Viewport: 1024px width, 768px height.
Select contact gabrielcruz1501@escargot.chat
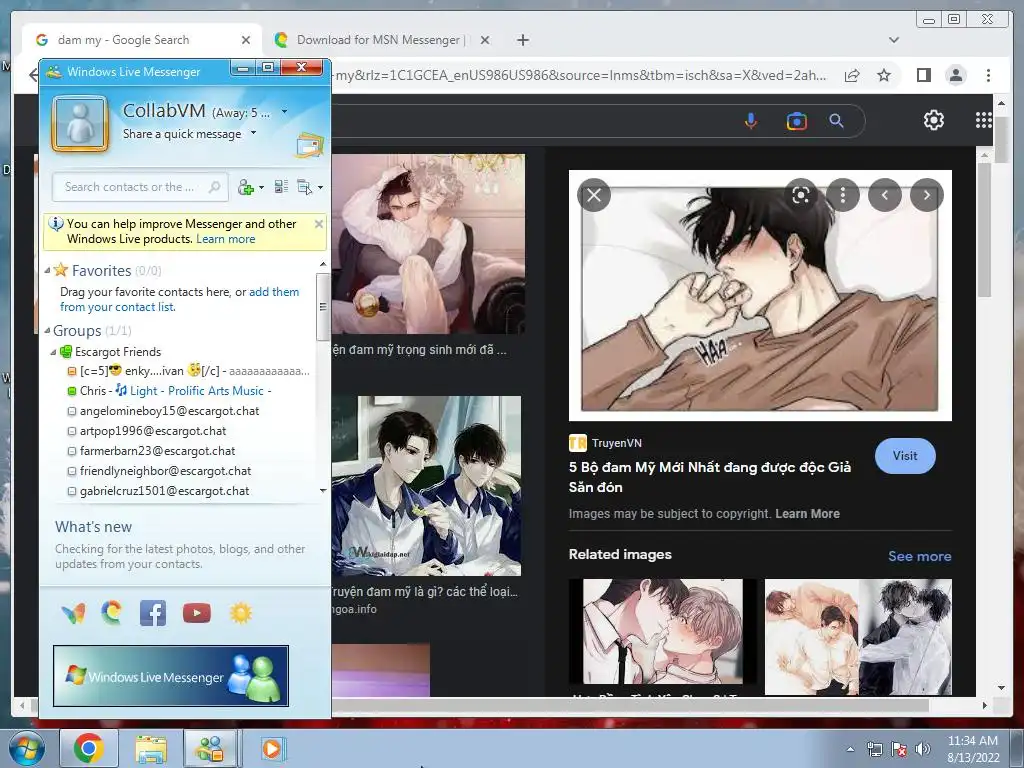click(x=165, y=491)
